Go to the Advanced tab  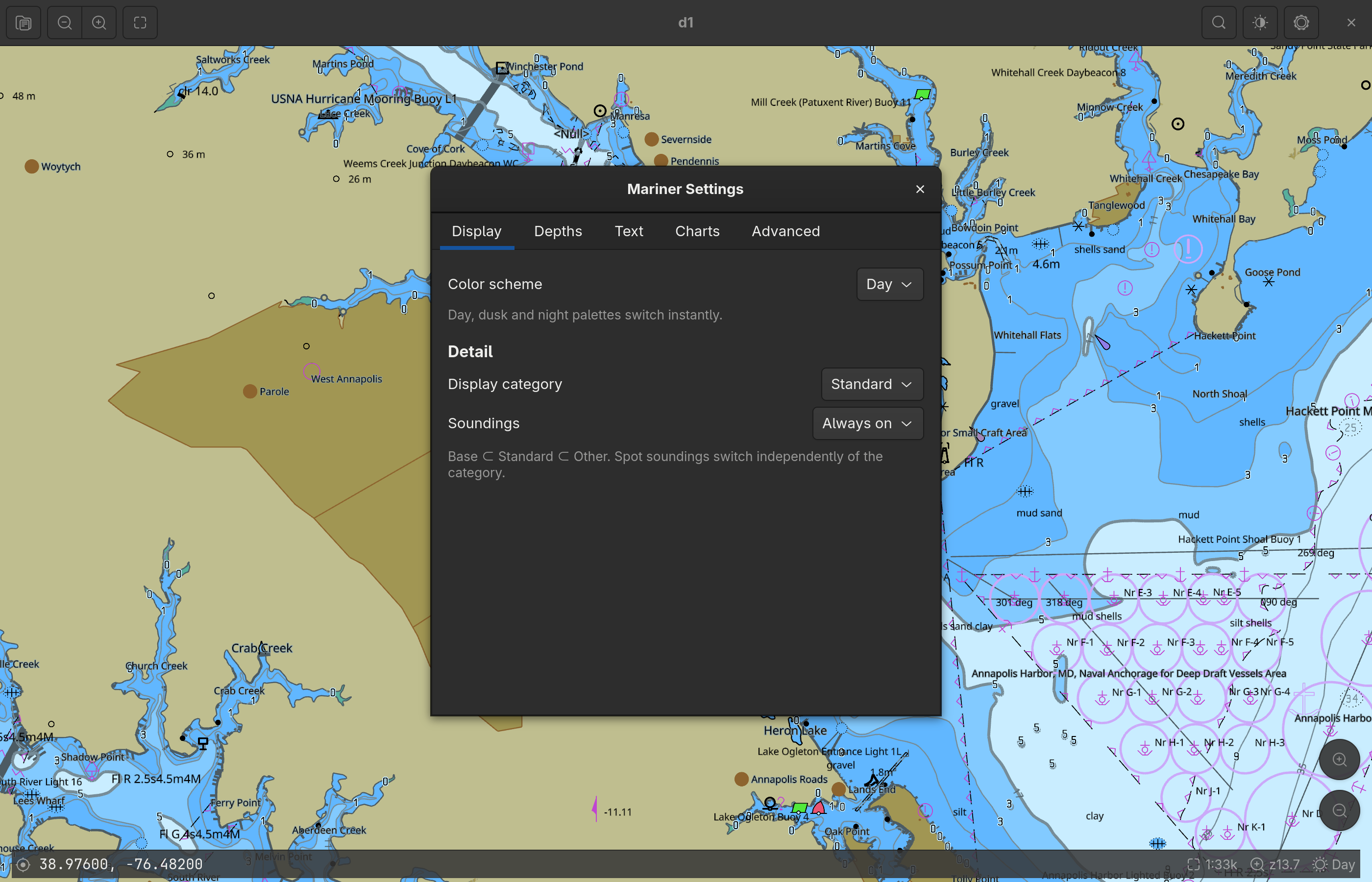coord(785,231)
